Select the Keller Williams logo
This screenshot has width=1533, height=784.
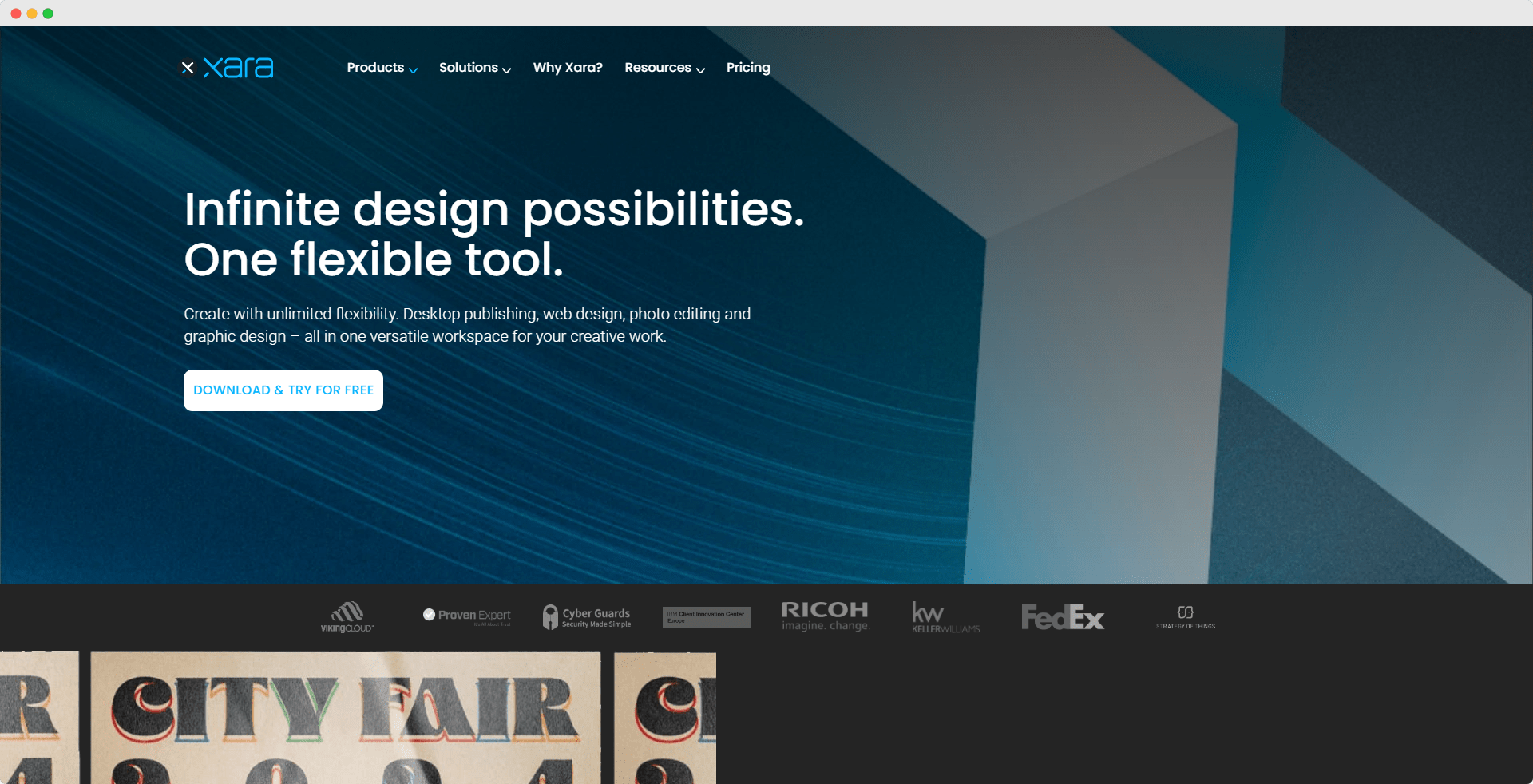tap(945, 616)
